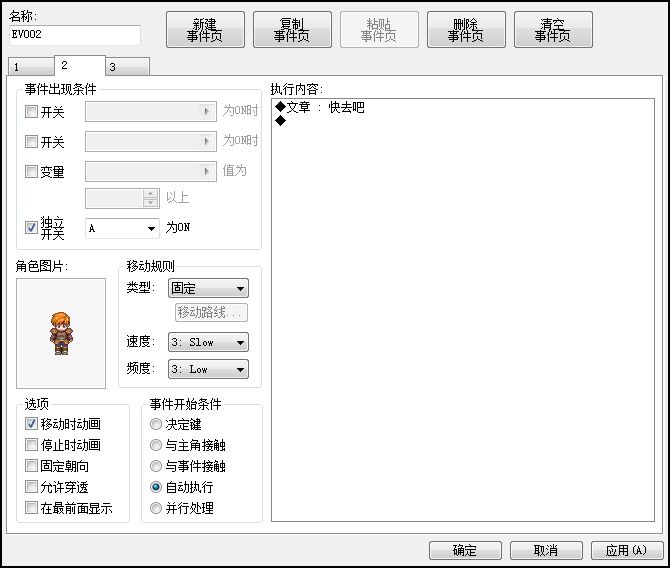The width and height of the screenshot is (670, 568).
Task: Open the 类型 固定 dropdown
Action: coord(208,288)
